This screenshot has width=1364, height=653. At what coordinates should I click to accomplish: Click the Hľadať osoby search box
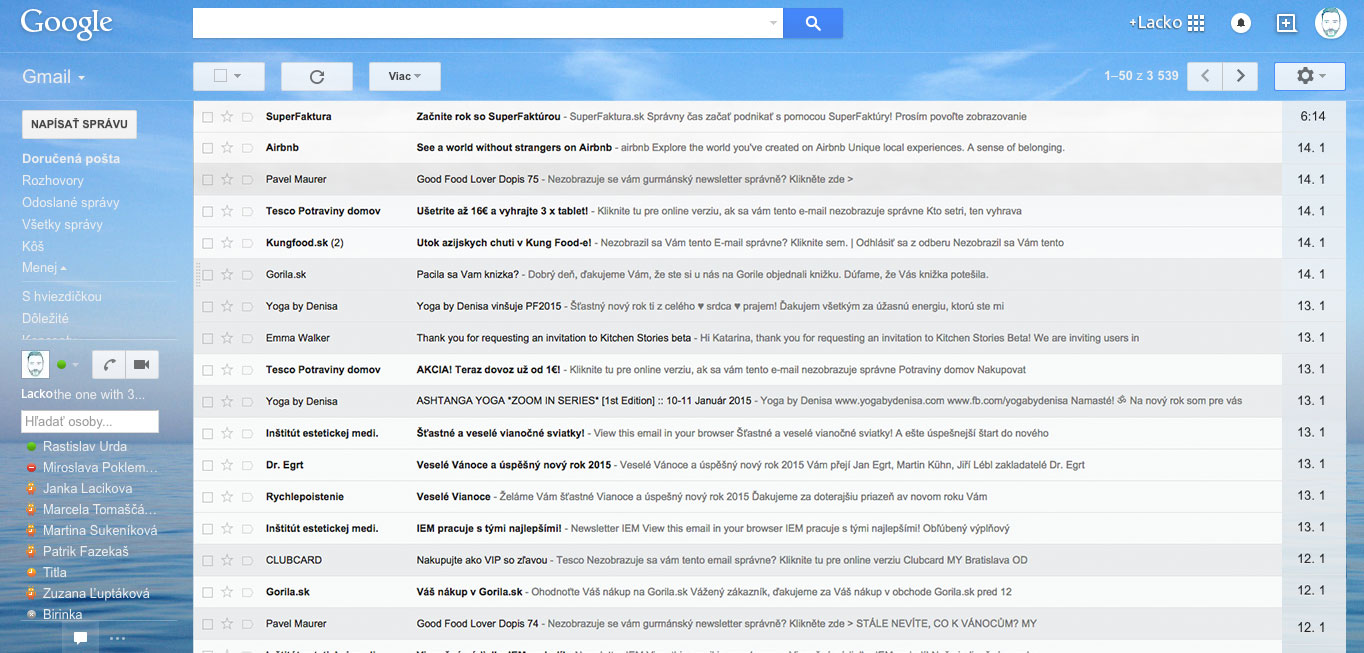[x=90, y=422]
